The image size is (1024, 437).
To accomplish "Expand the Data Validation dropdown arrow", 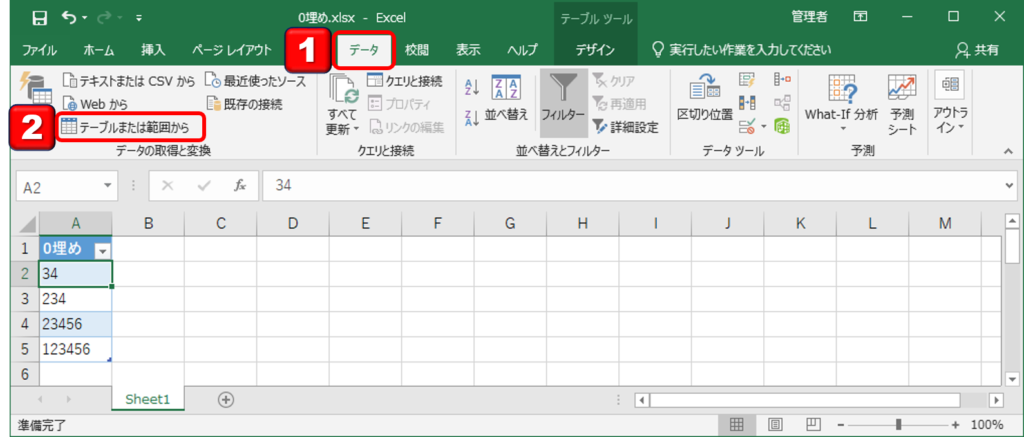I will 763,125.
